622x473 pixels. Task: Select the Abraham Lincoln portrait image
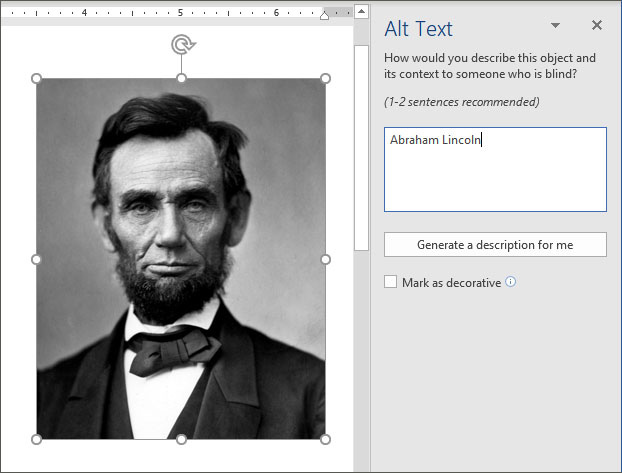click(x=181, y=259)
